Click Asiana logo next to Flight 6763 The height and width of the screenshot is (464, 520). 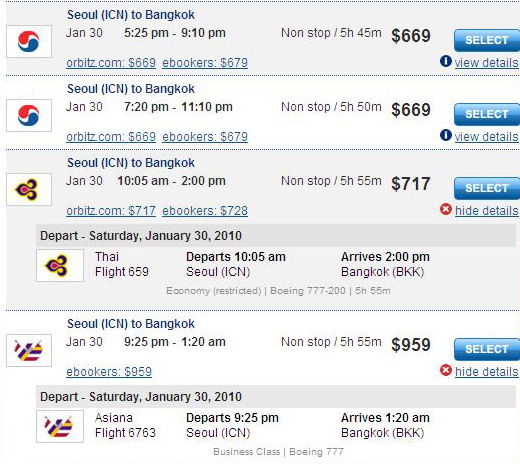pos(60,427)
